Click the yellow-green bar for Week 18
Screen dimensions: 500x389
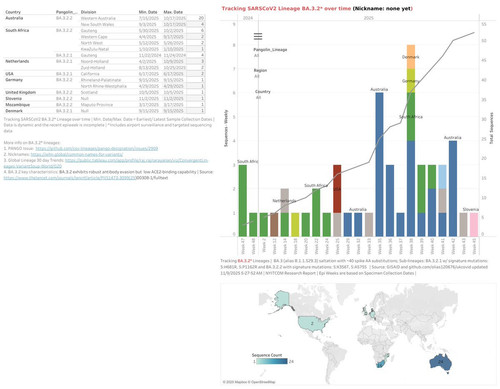point(295,225)
